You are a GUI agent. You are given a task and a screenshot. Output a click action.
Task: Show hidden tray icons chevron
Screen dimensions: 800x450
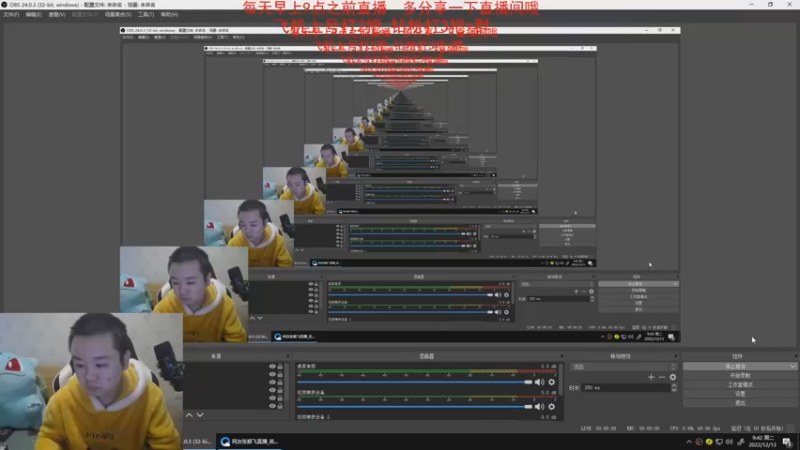tap(689, 442)
